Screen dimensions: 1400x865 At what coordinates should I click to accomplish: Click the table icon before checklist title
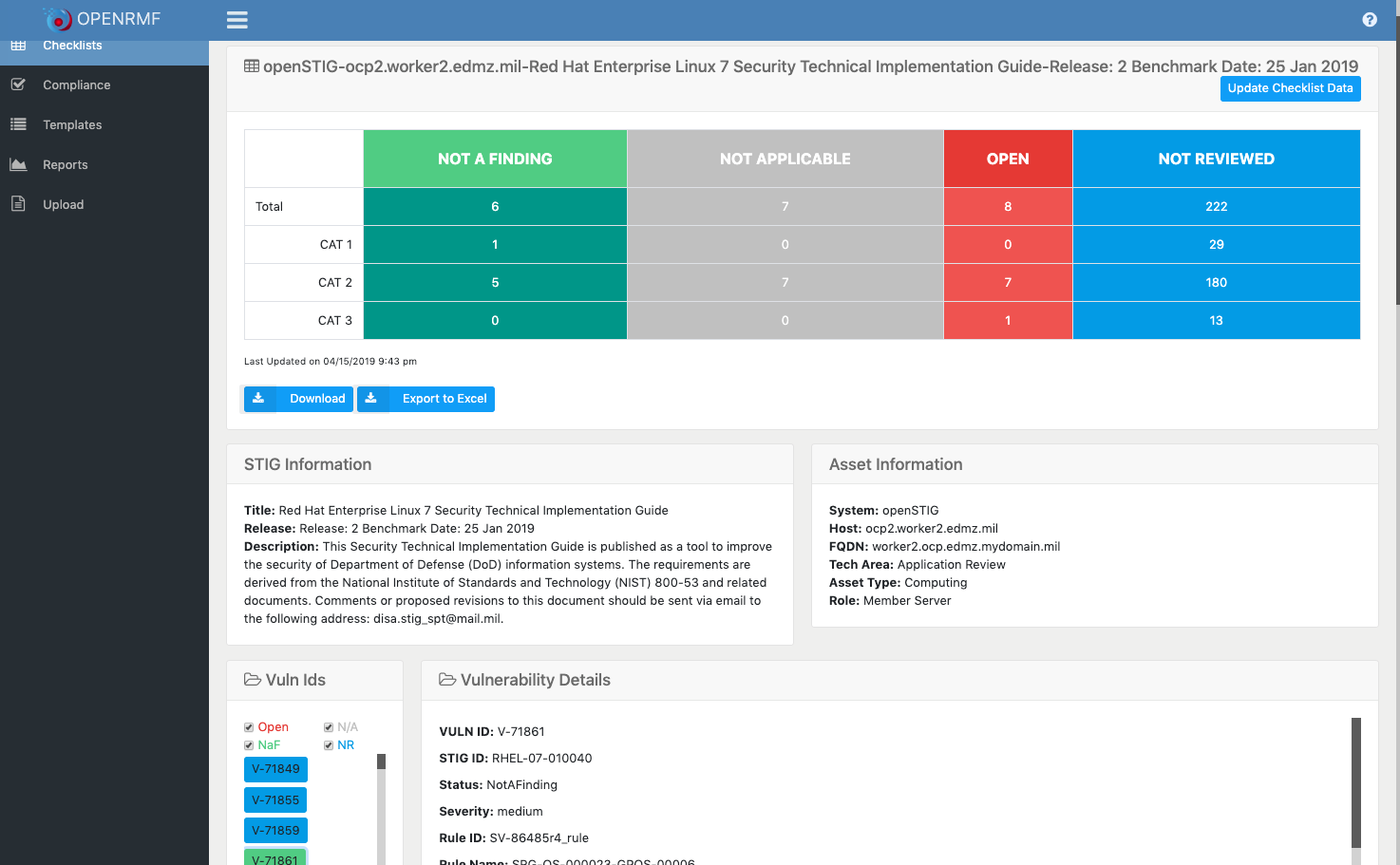click(x=252, y=66)
